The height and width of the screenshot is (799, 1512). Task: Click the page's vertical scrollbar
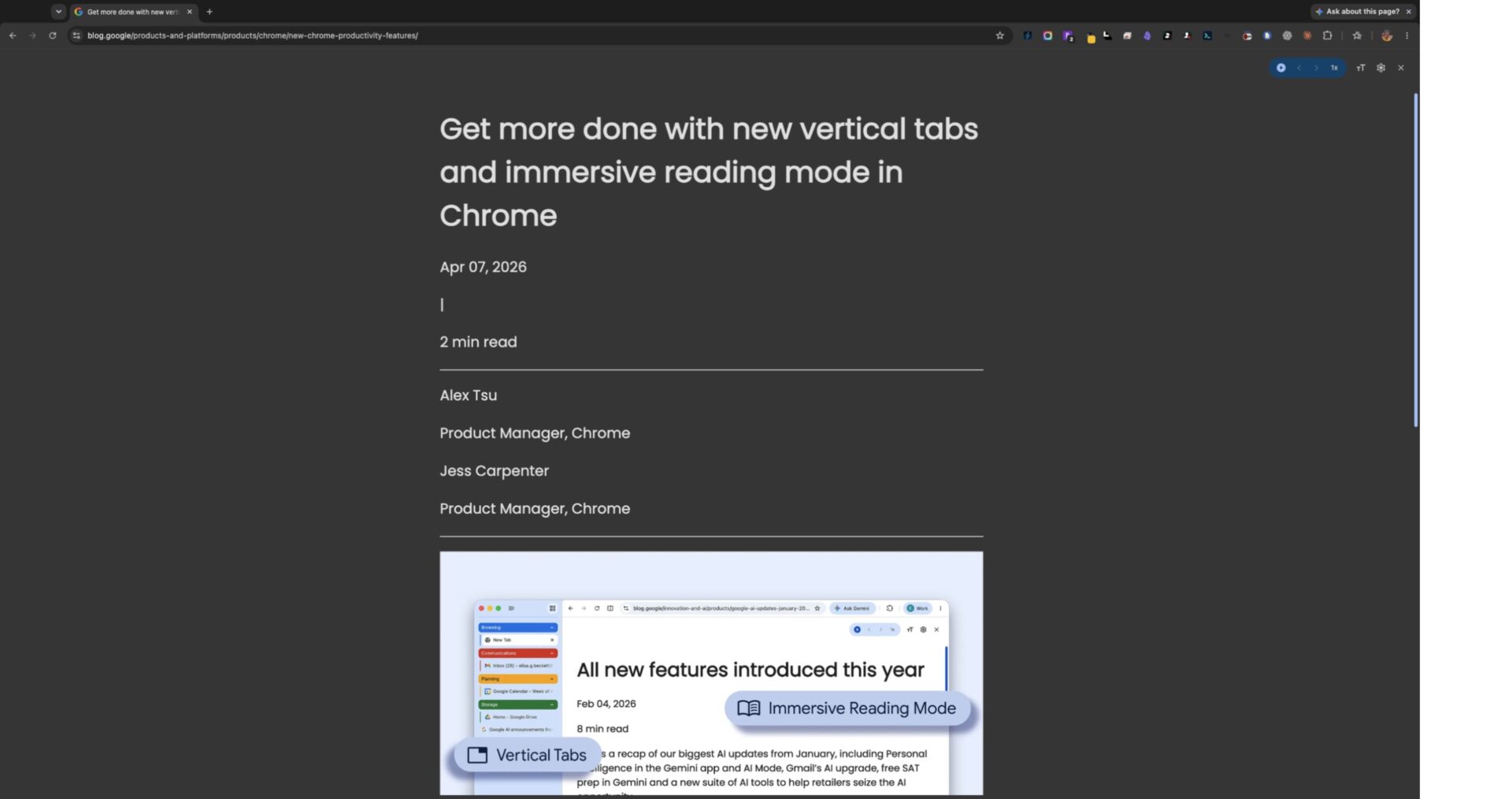click(1416, 260)
